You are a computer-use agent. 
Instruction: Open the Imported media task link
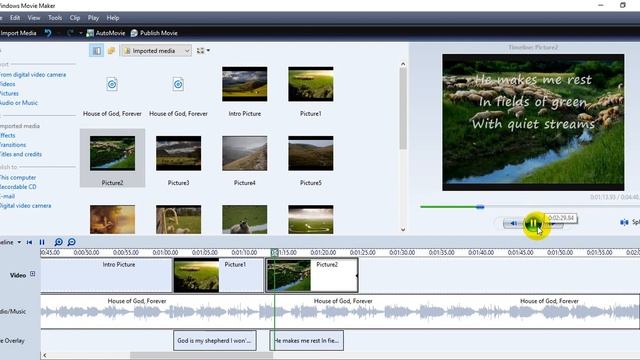20,126
